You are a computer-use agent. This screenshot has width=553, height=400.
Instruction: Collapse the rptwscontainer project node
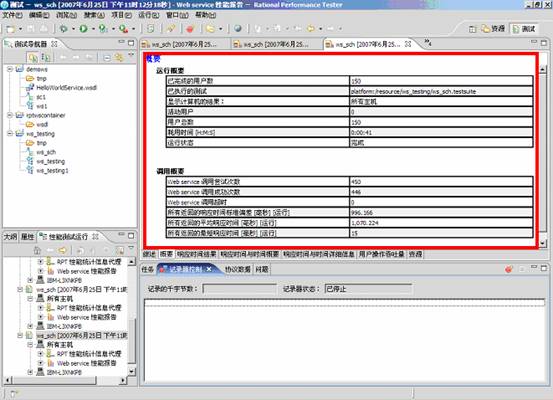click(x=10, y=115)
